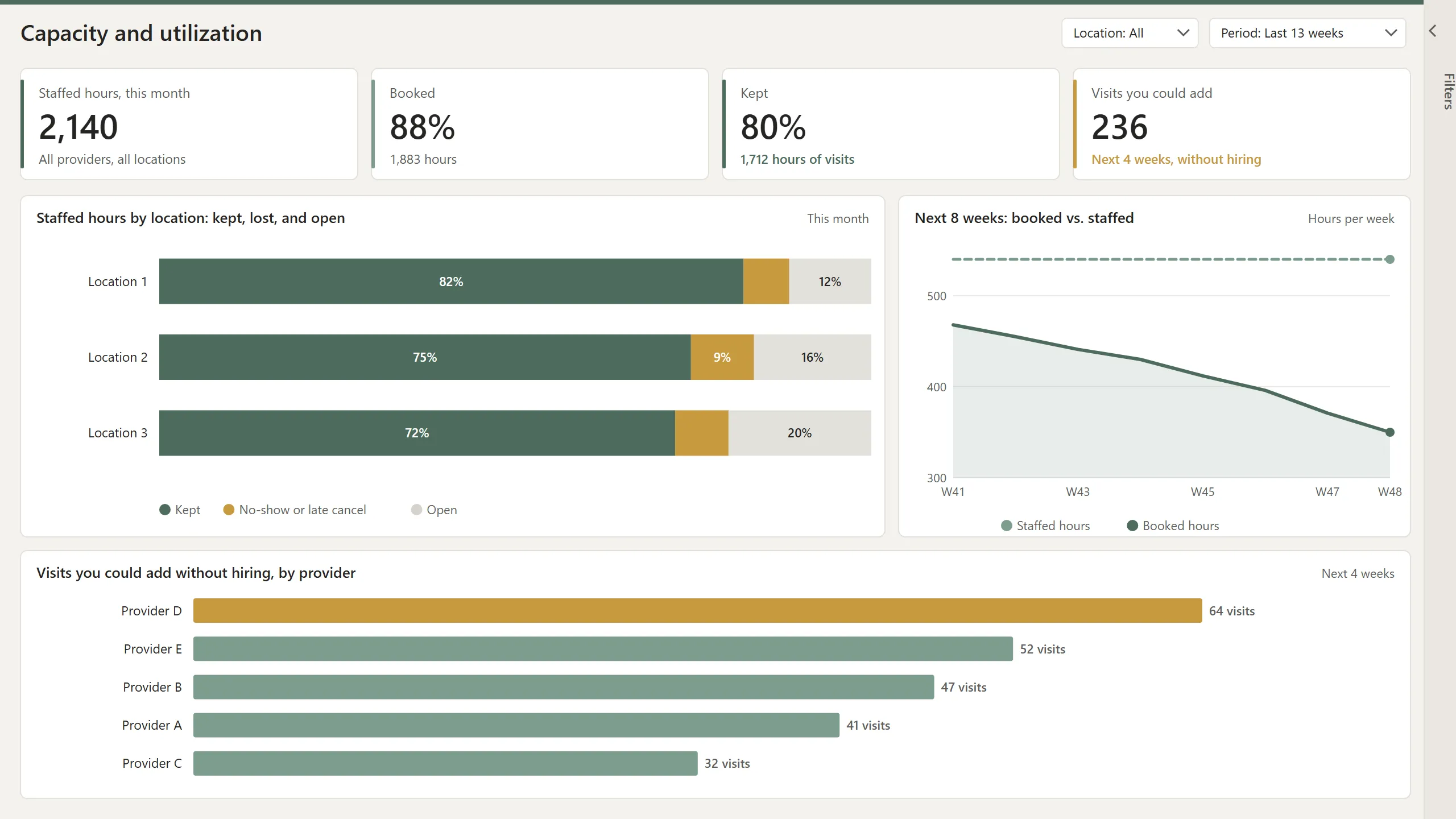Open the Location: All dropdown
The width and height of the screenshot is (1456, 819).
click(x=1130, y=33)
